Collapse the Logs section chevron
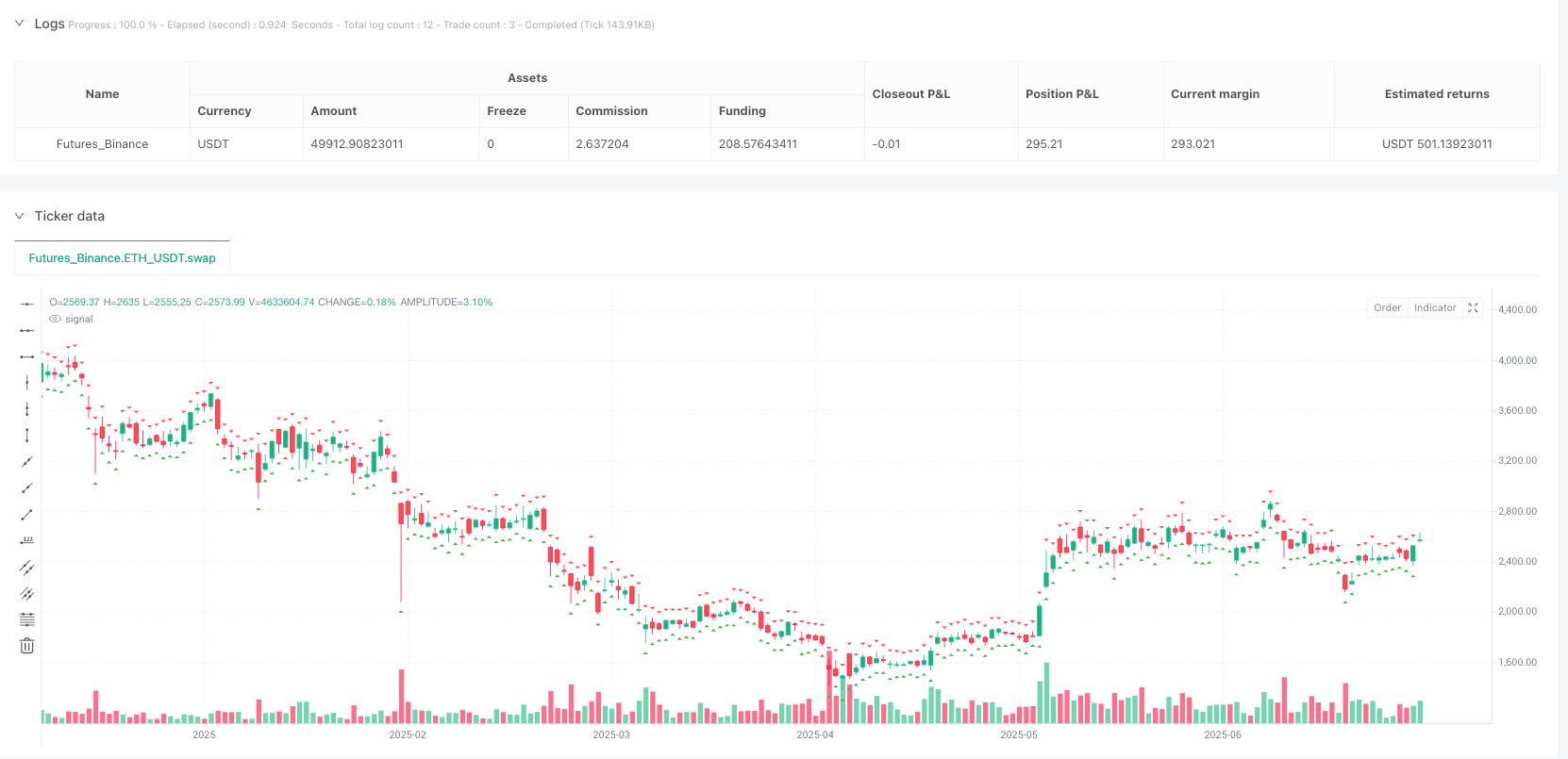The width and height of the screenshot is (1568, 759). coord(19,24)
